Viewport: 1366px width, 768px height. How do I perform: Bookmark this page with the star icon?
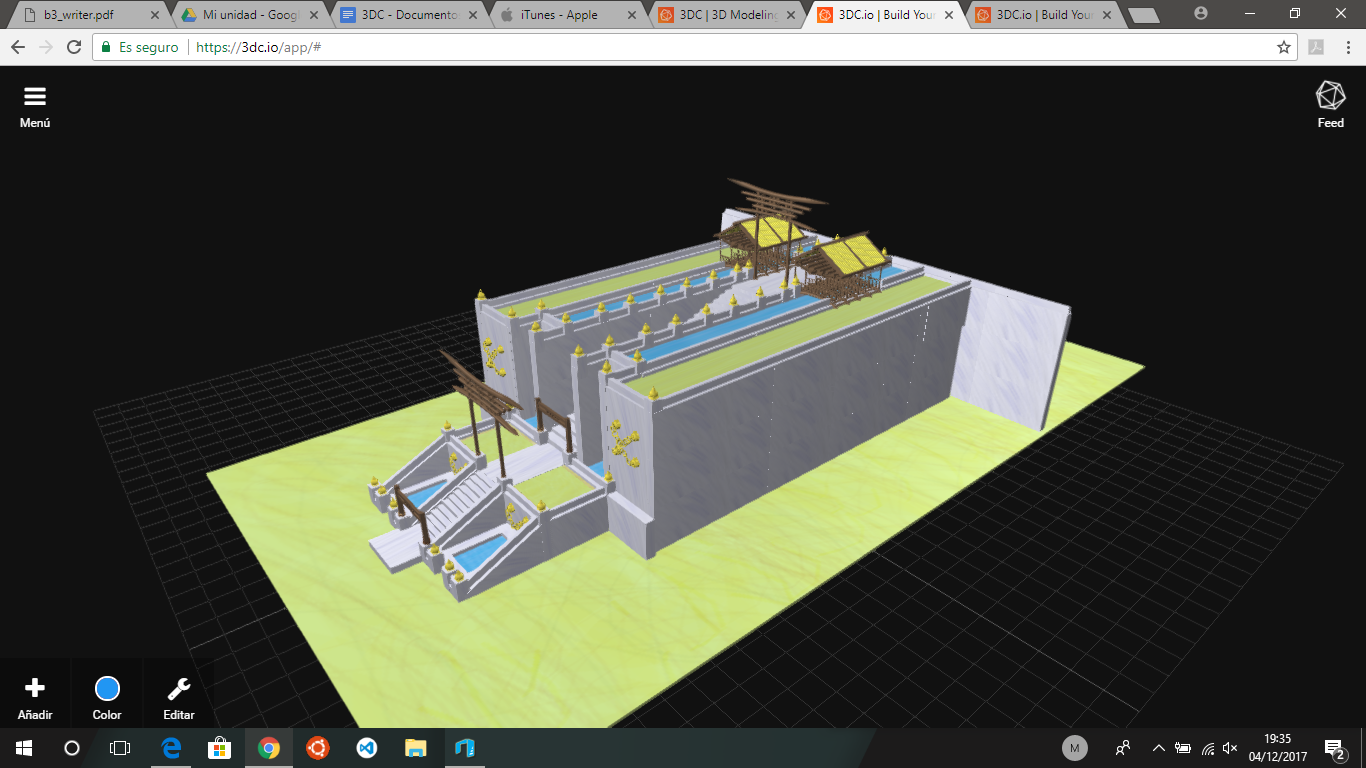click(1284, 47)
